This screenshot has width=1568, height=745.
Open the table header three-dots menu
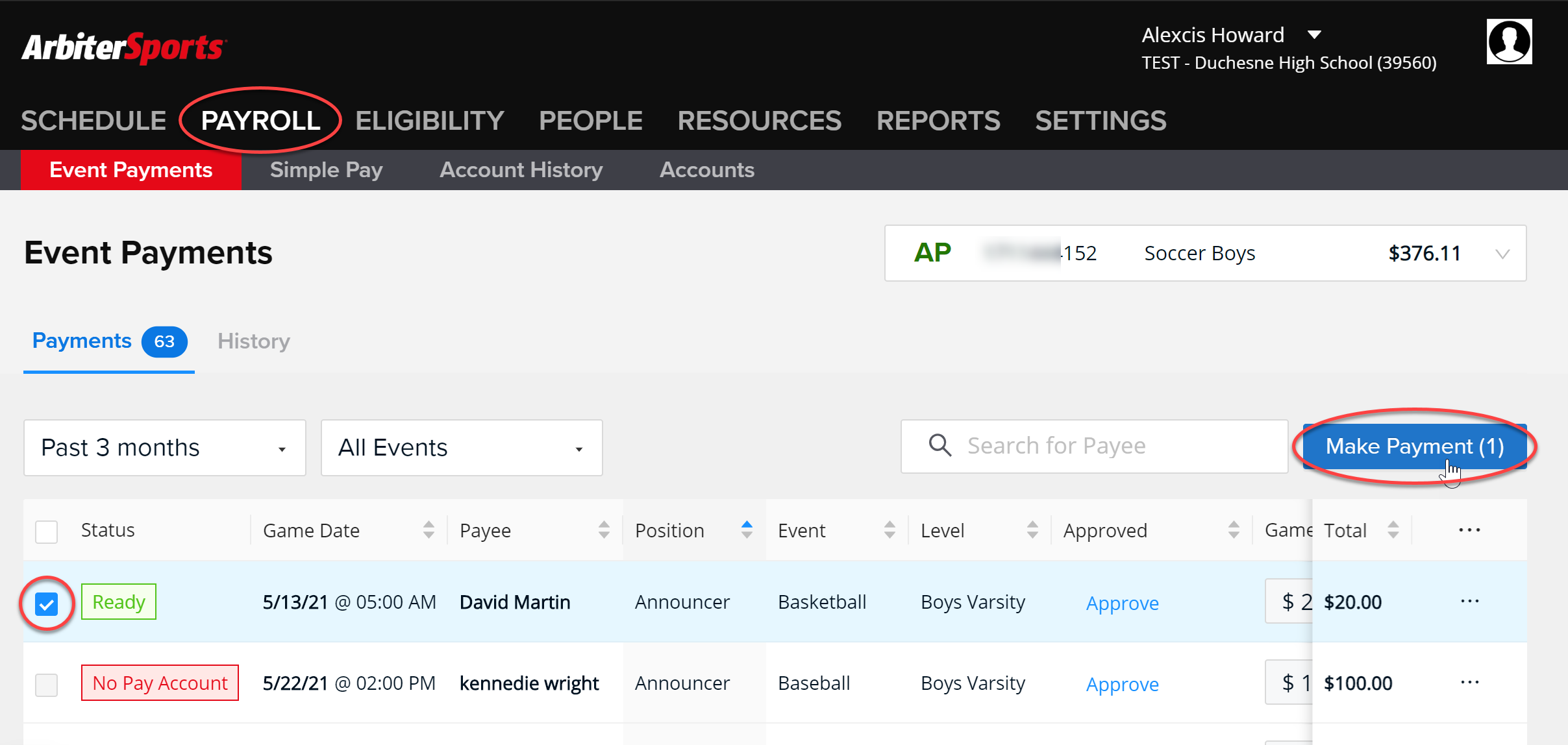pos(1469,530)
